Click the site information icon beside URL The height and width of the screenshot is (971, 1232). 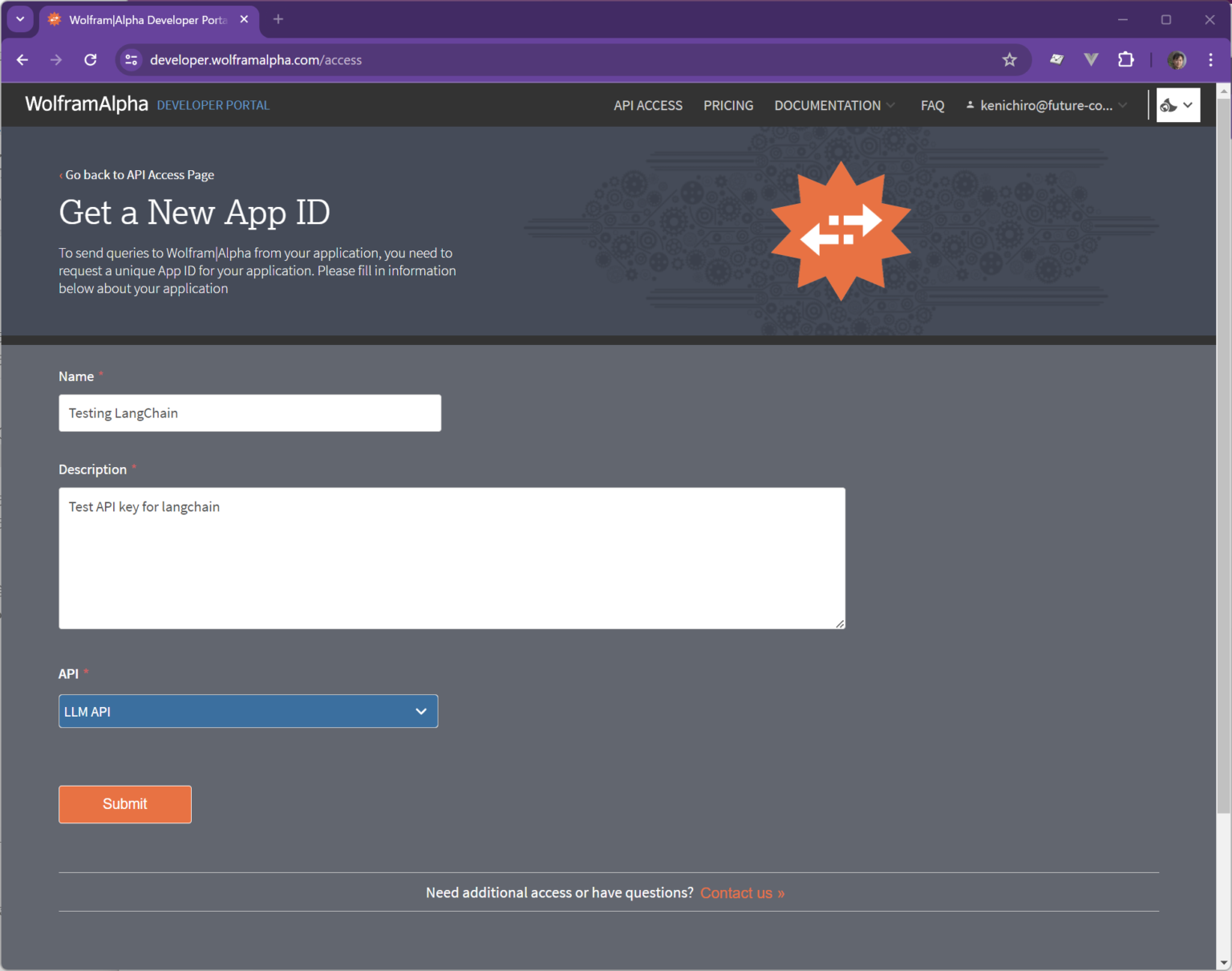[x=132, y=60]
